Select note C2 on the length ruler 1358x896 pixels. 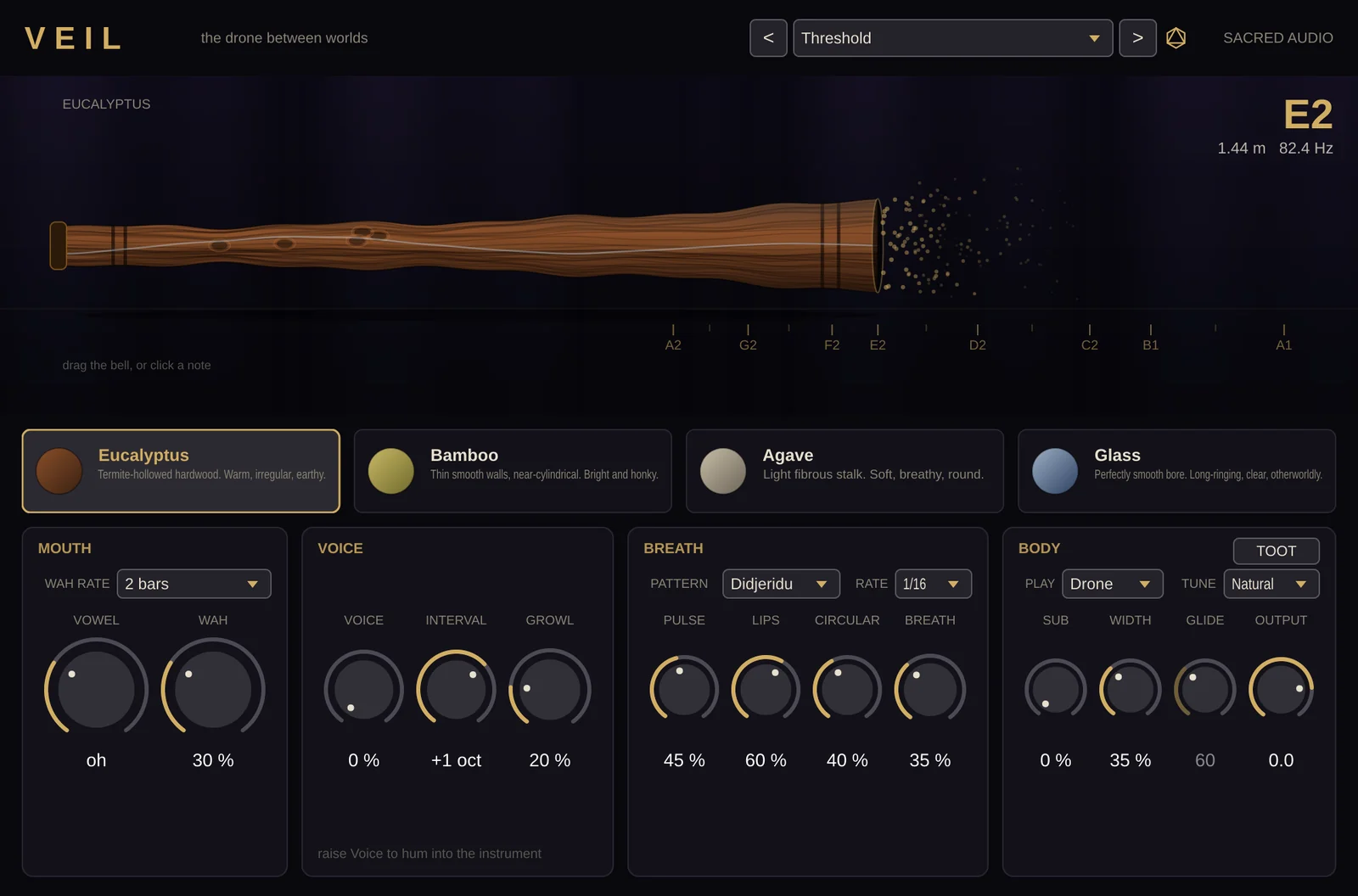click(x=1090, y=339)
